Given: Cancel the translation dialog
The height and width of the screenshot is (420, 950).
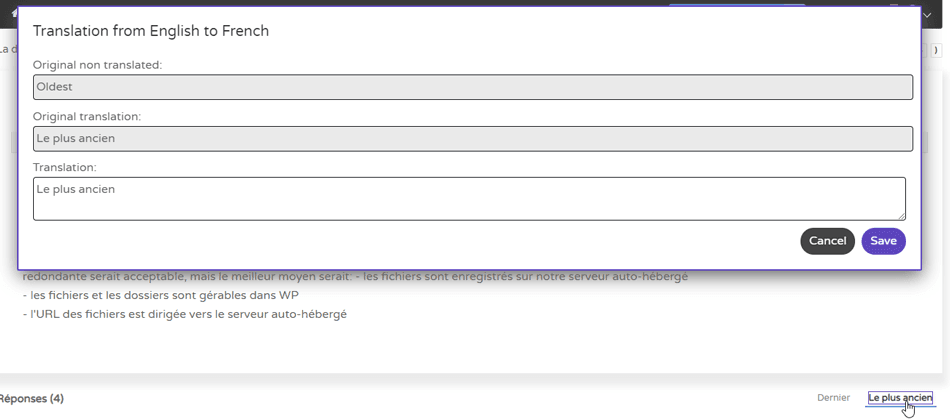Looking at the screenshot, I should pyautogui.click(x=827, y=241).
